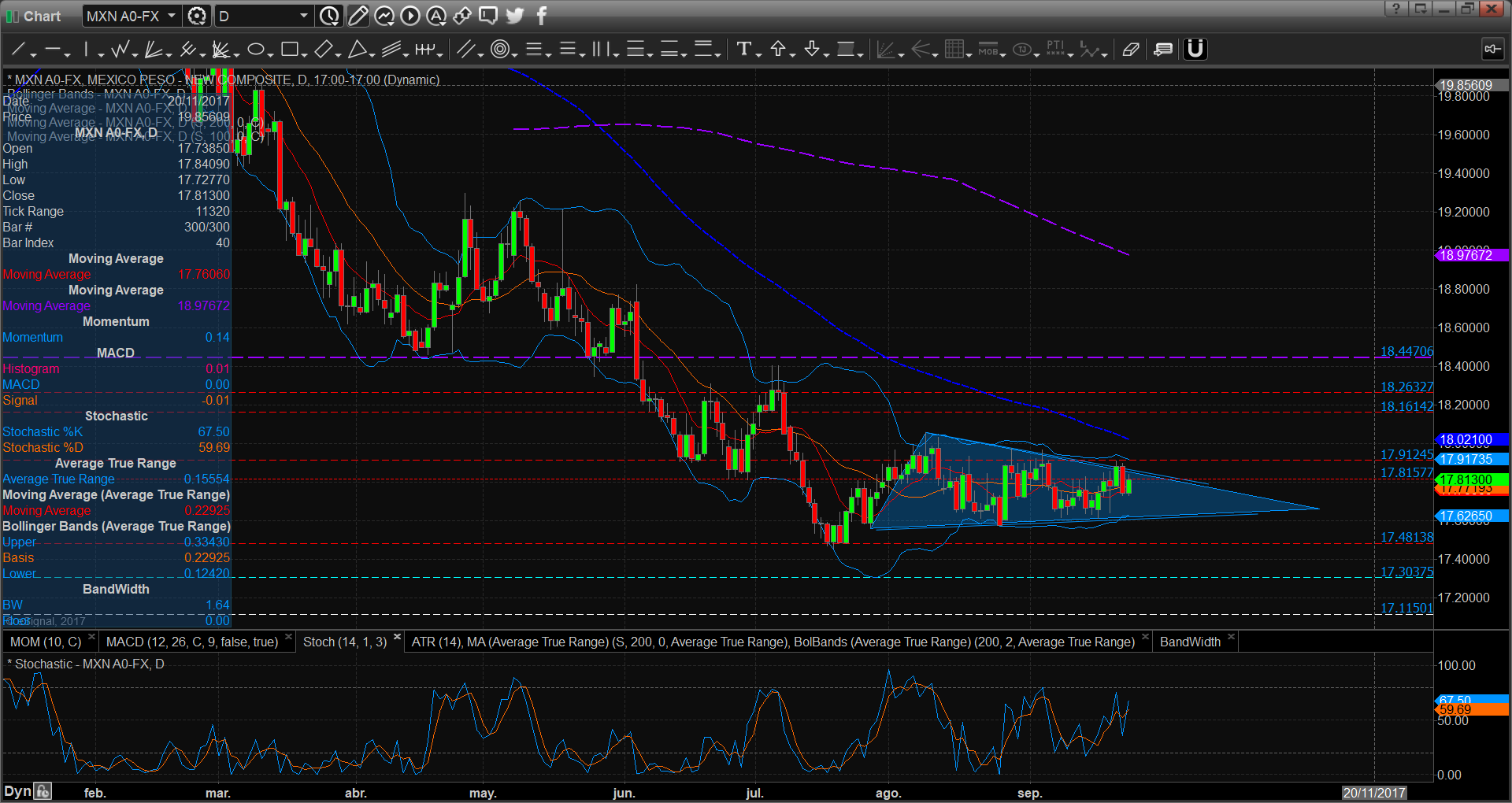Toggle the pin toolbar button
The width and height of the screenshot is (1512, 803).
click(1492, 50)
